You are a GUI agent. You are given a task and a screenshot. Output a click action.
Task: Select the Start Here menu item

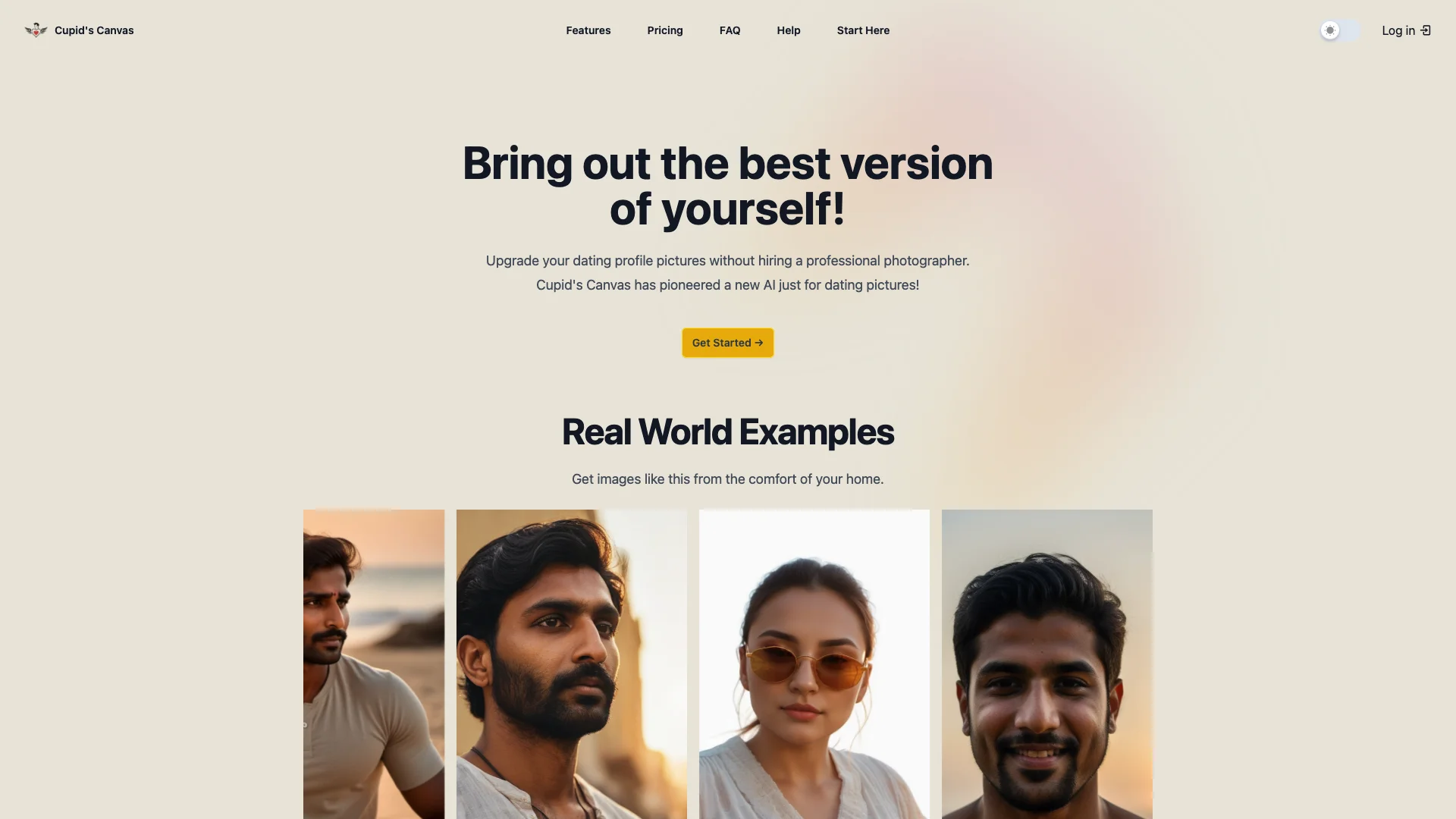[863, 30]
